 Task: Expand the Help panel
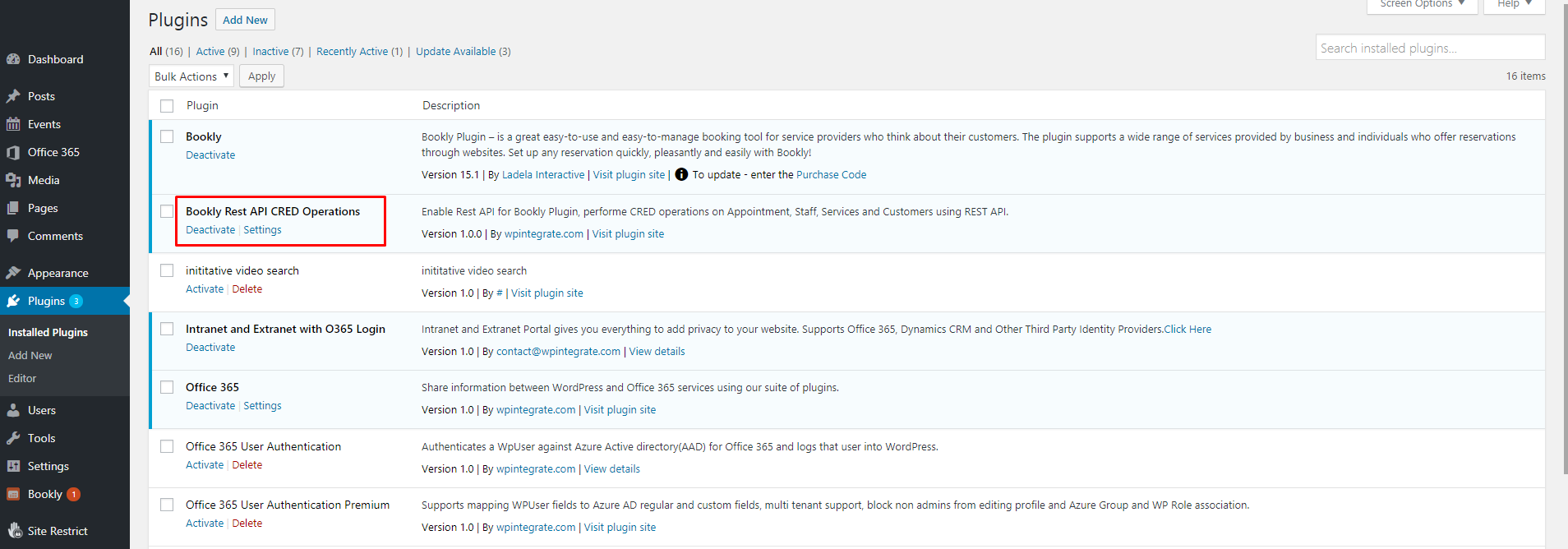coord(1514,4)
